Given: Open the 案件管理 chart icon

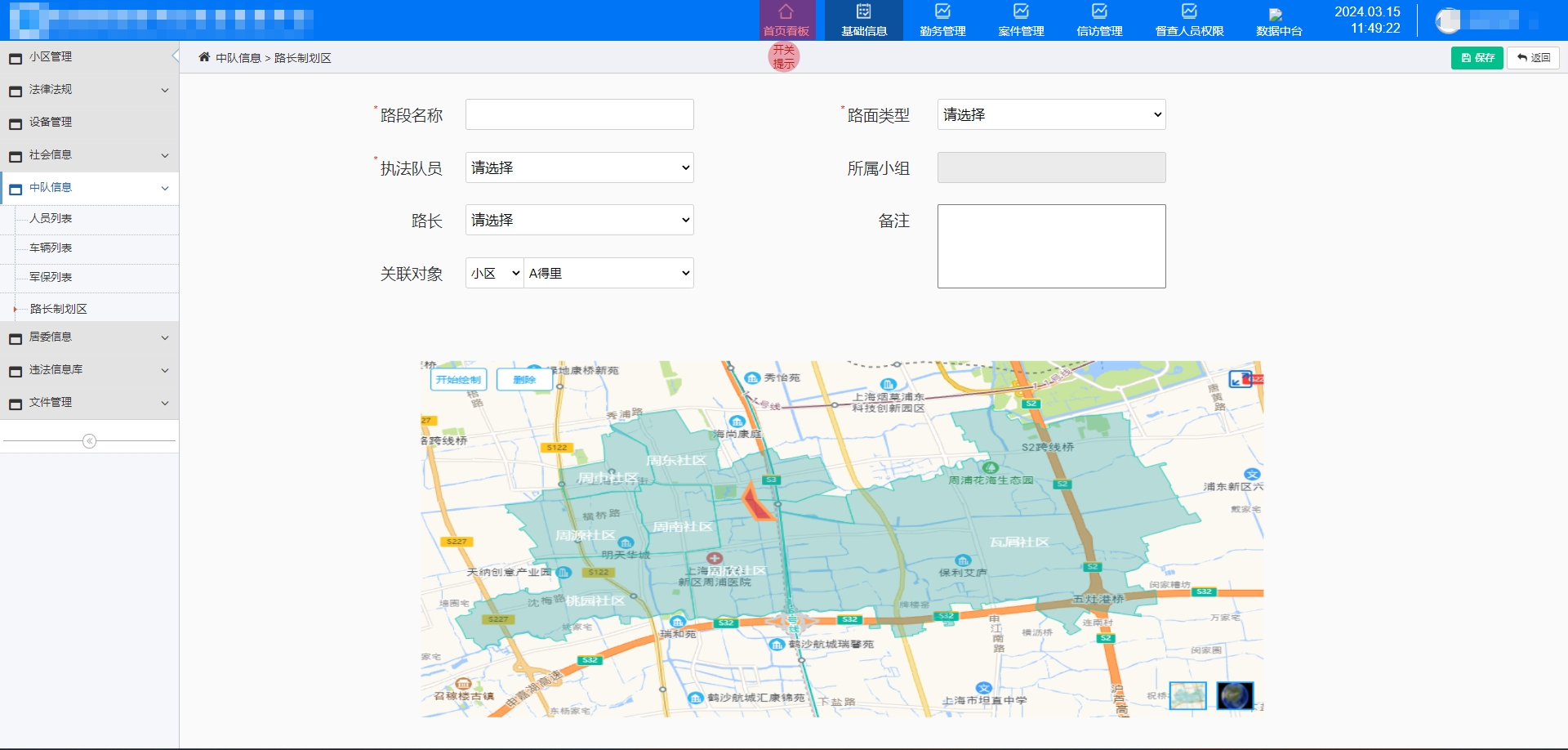Looking at the screenshot, I should [x=1021, y=11].
